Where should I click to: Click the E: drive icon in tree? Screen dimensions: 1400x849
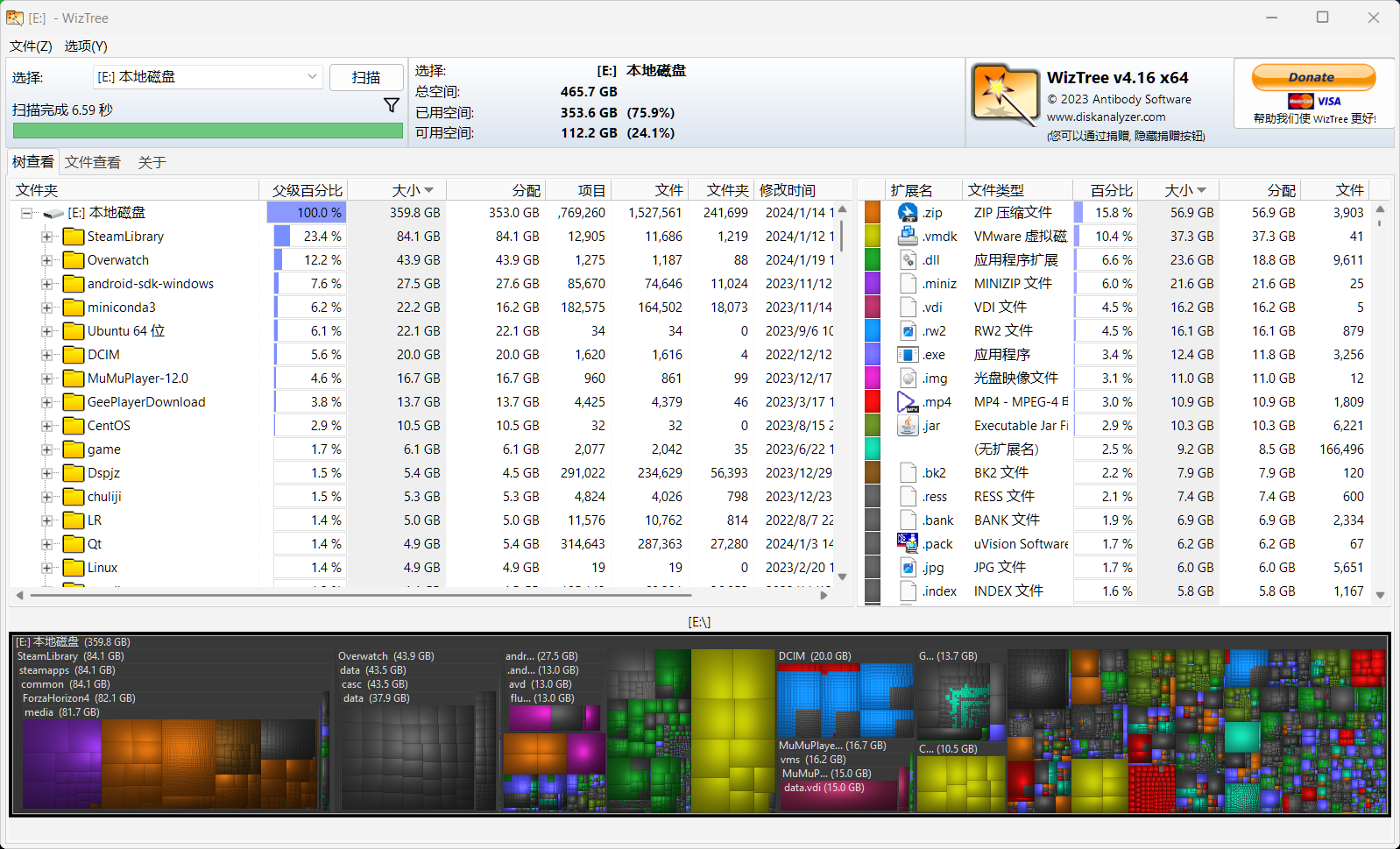pyautogui.click(x=53, y=213)
